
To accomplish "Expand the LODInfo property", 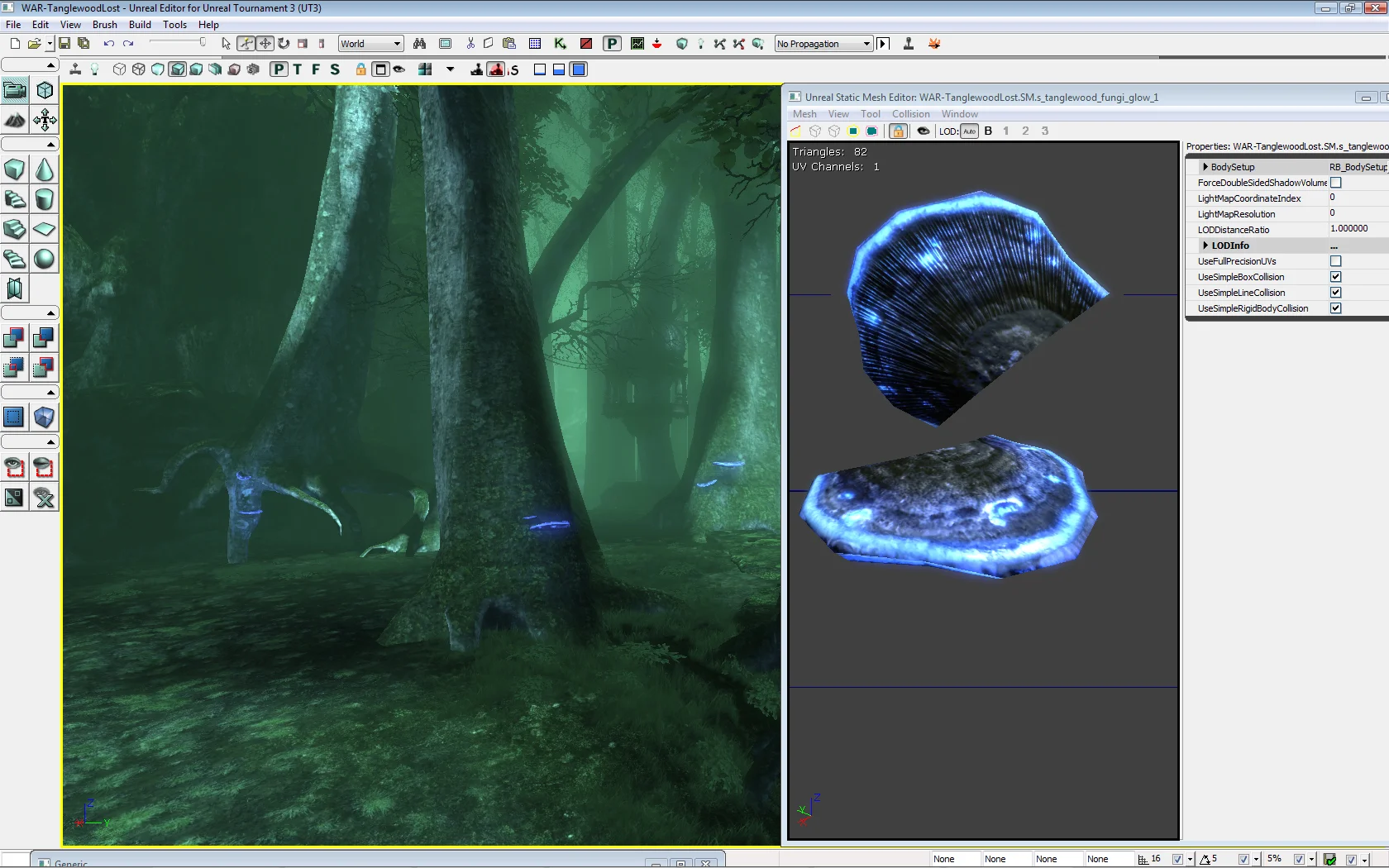I will (1205, 246).
